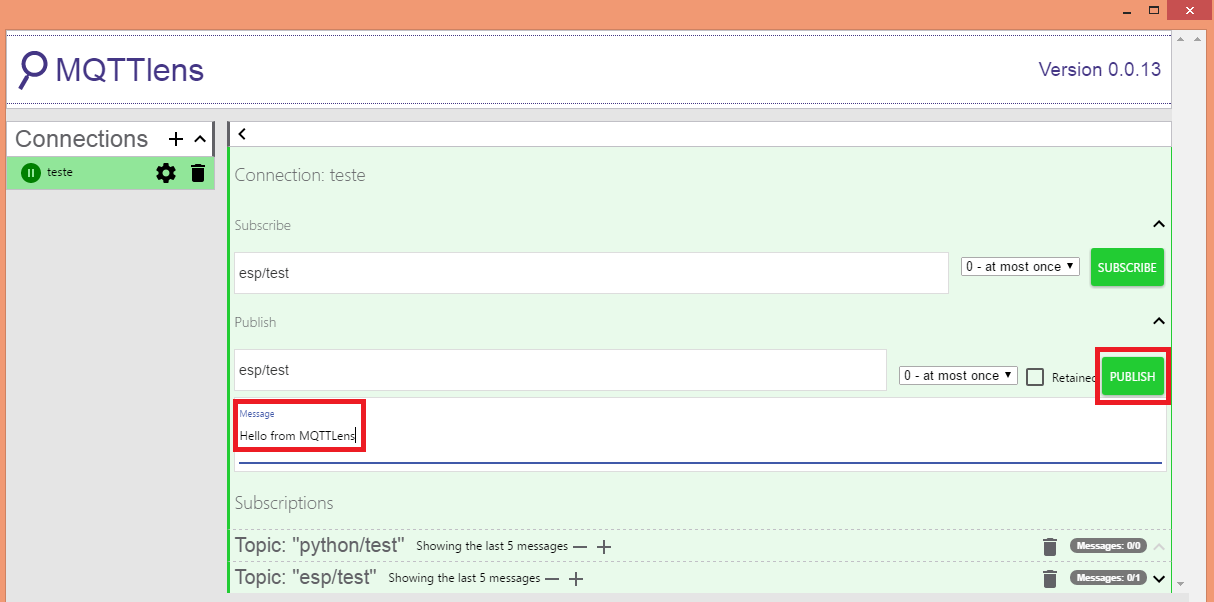Collapse the Publish section
1214x602 pixels.
pos(1158,321)
